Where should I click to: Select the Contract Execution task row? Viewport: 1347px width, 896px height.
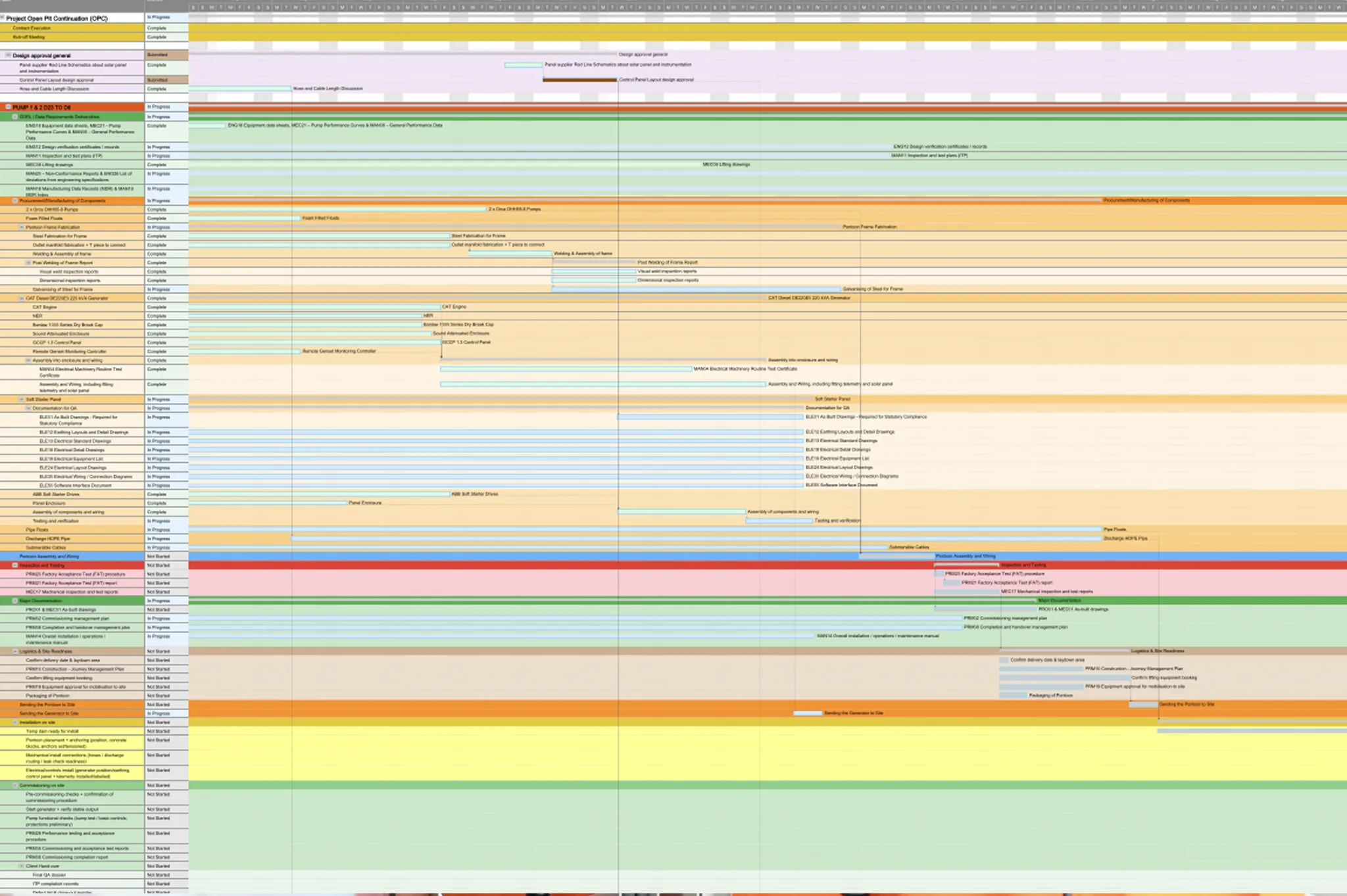point(72,28)
